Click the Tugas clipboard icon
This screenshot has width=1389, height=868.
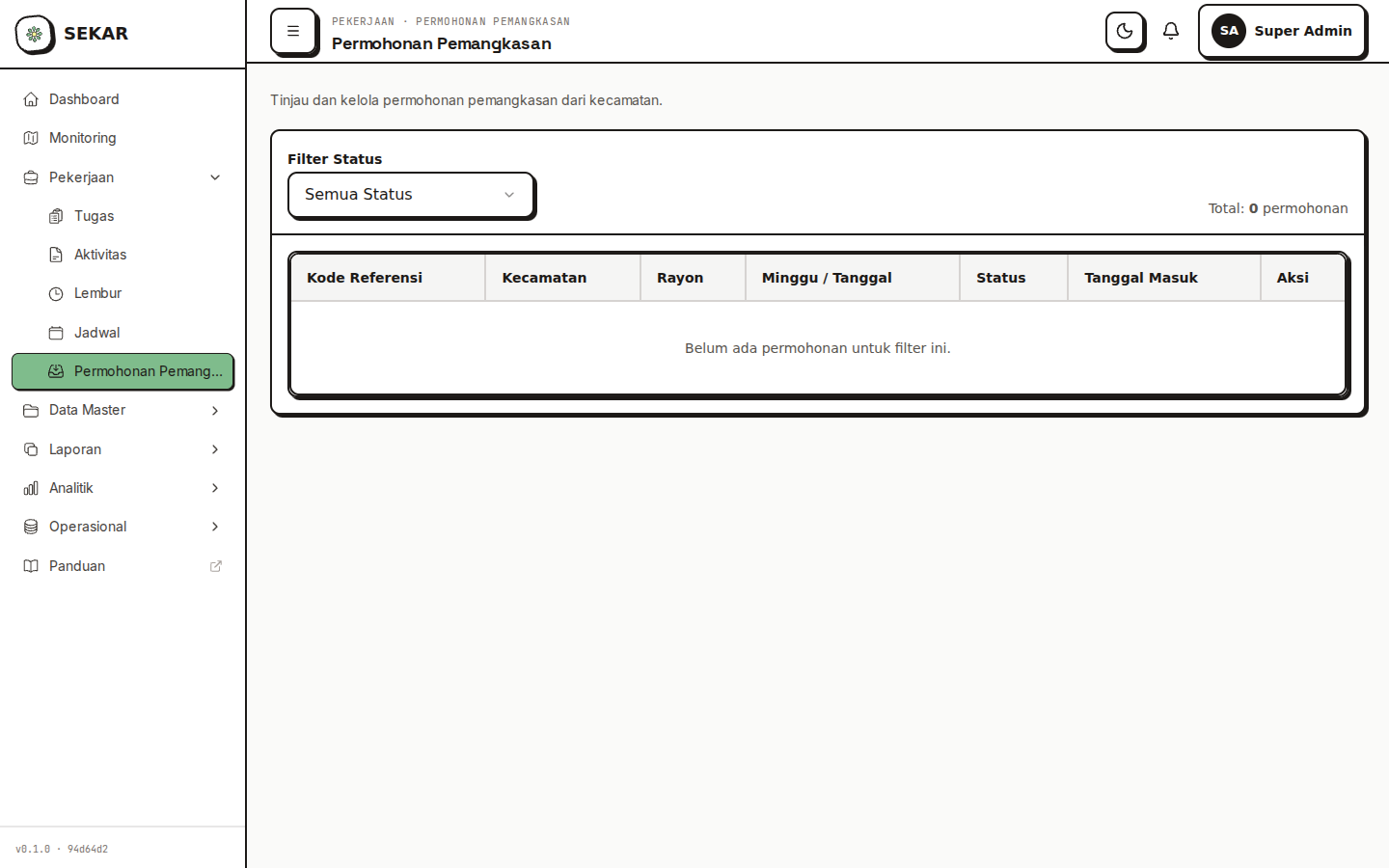(56, 216)
